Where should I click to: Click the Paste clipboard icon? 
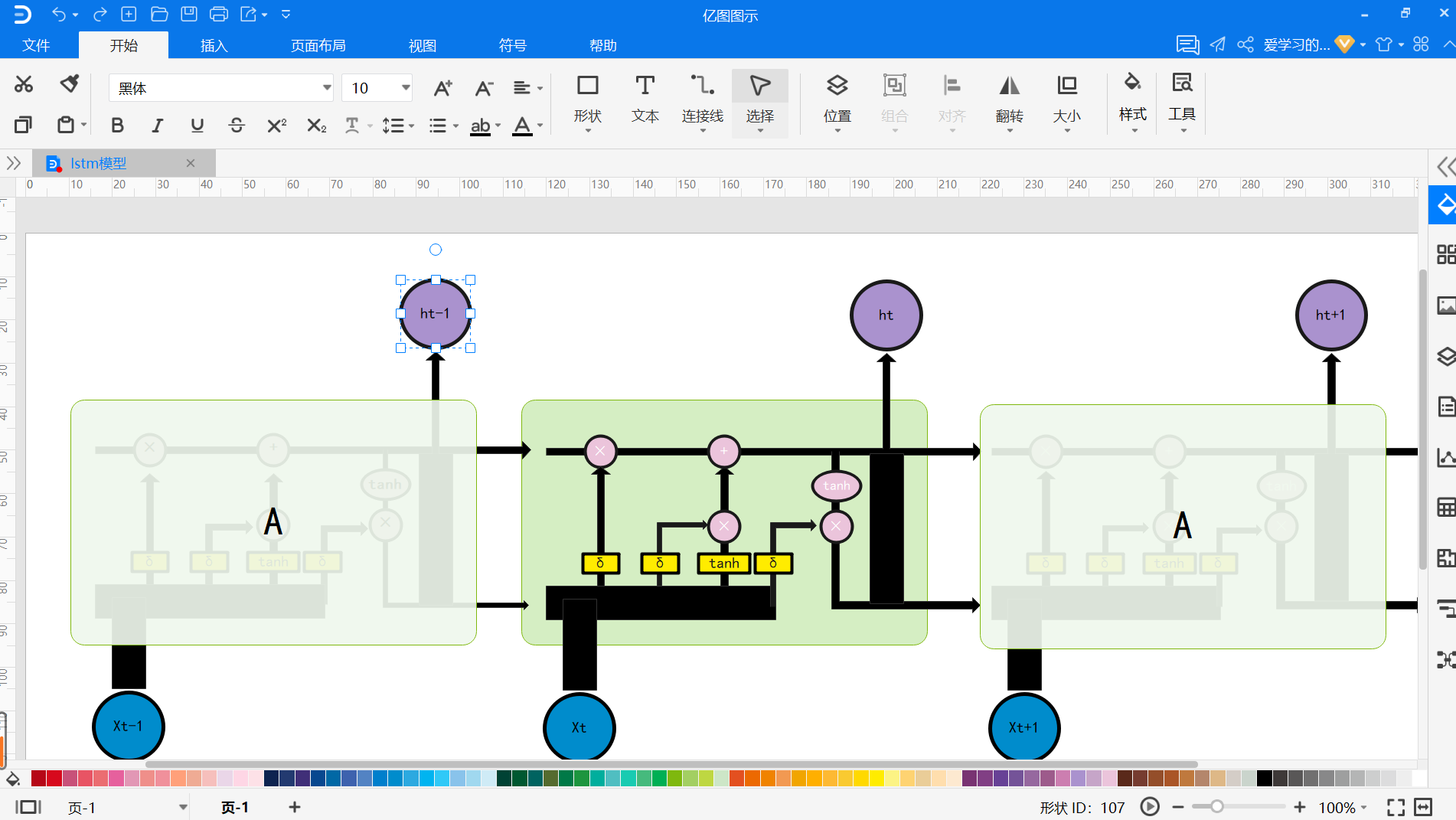click(66, 124)
